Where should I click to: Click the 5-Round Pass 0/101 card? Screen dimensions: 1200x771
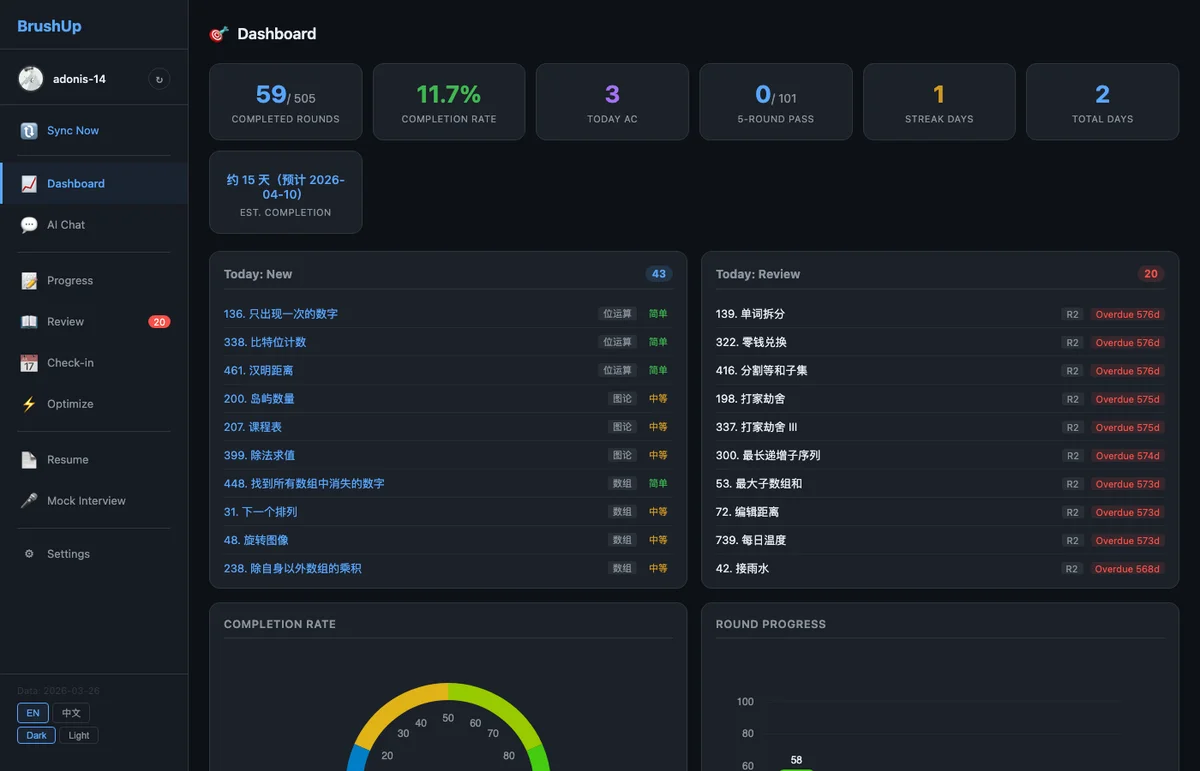(776, 102)
